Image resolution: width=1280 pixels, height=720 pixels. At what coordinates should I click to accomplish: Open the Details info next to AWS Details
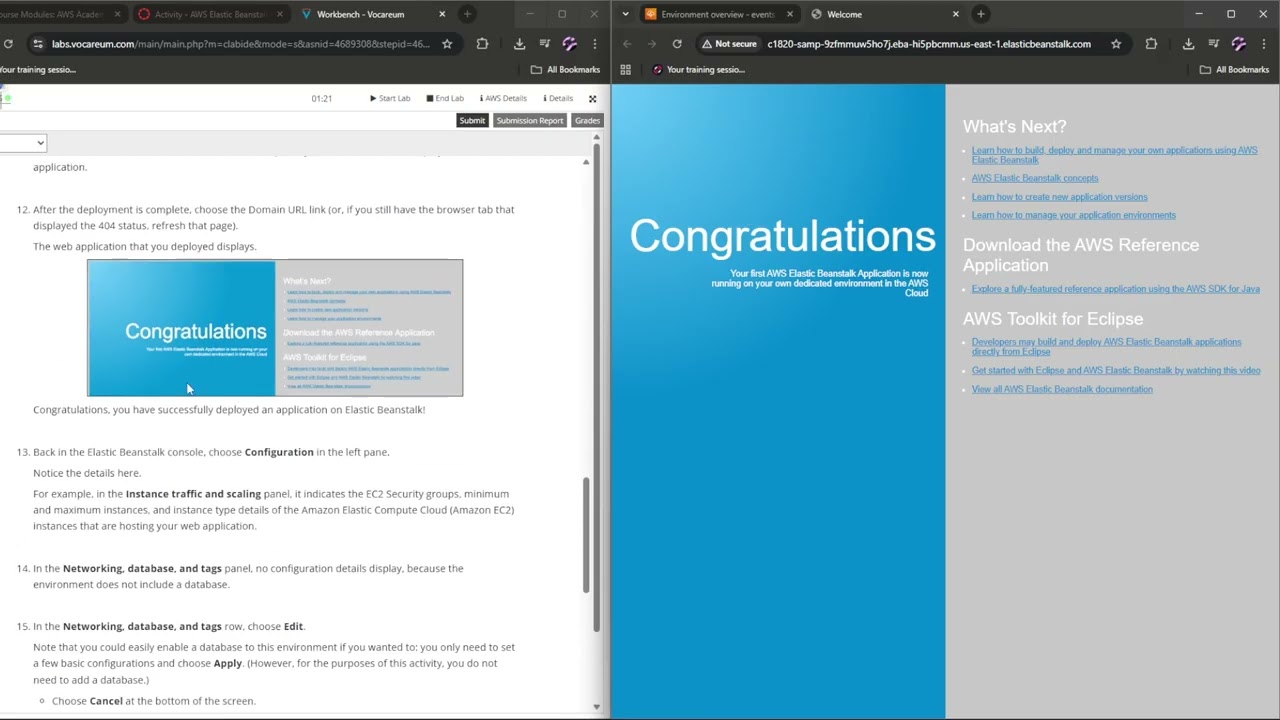558,98
